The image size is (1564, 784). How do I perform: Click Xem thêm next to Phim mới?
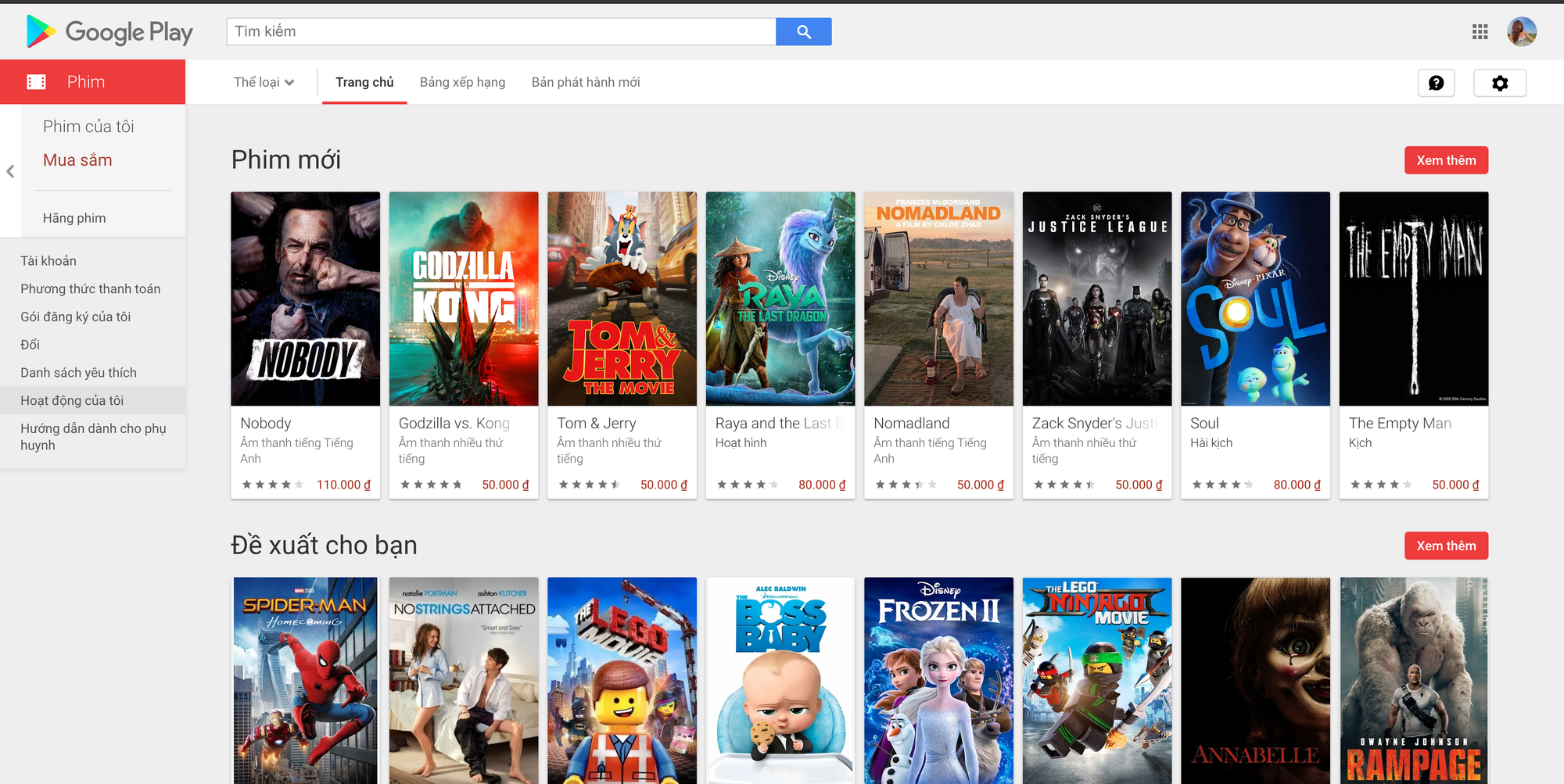point(1446,160)
